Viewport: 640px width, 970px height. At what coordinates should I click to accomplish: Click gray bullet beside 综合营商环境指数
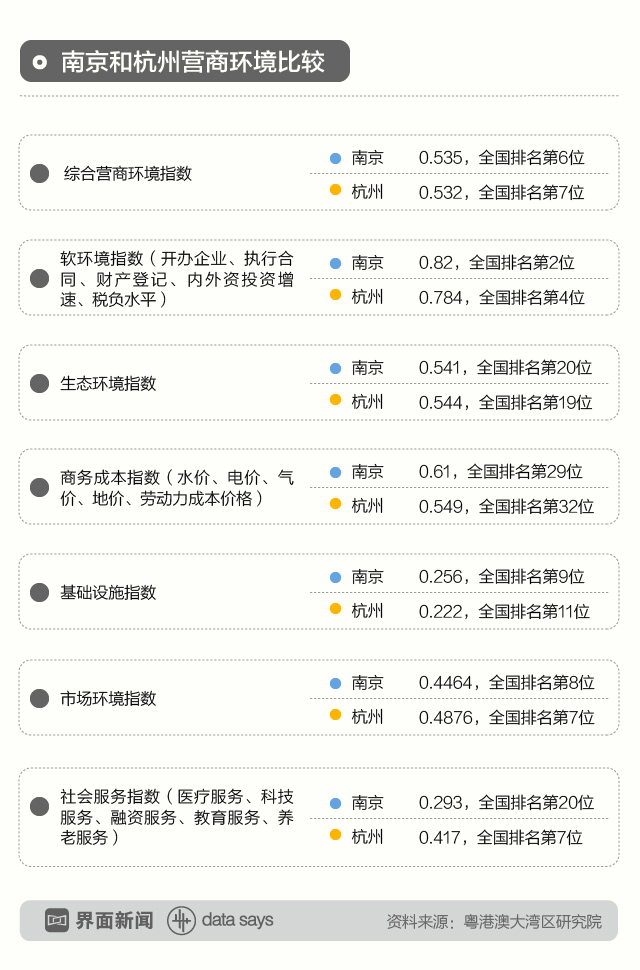40,173
